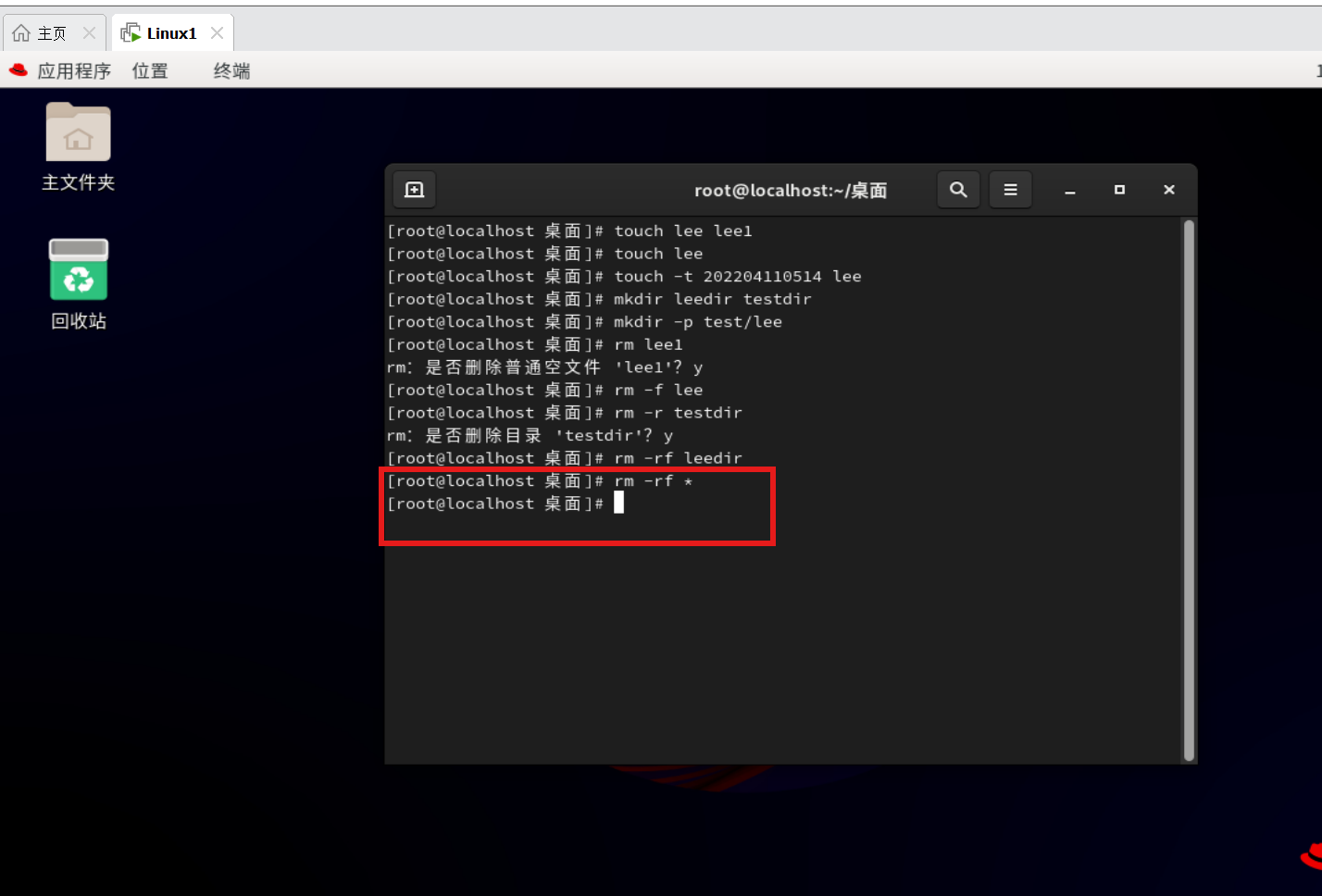1322x896 pixels.
Task: Click the terminal vertical scrollbar
Action: coord(1189,491)
